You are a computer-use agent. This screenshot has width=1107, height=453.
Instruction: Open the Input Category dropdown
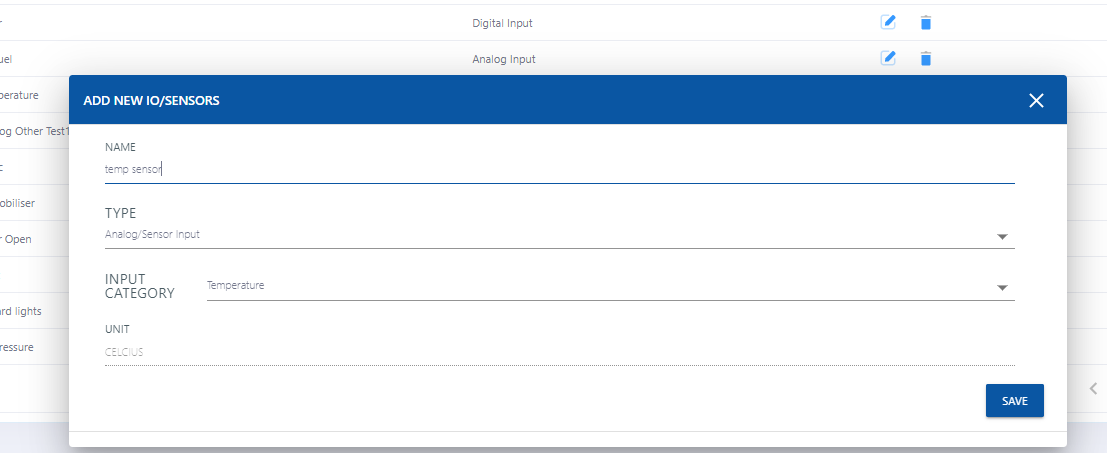click(611, 286)
